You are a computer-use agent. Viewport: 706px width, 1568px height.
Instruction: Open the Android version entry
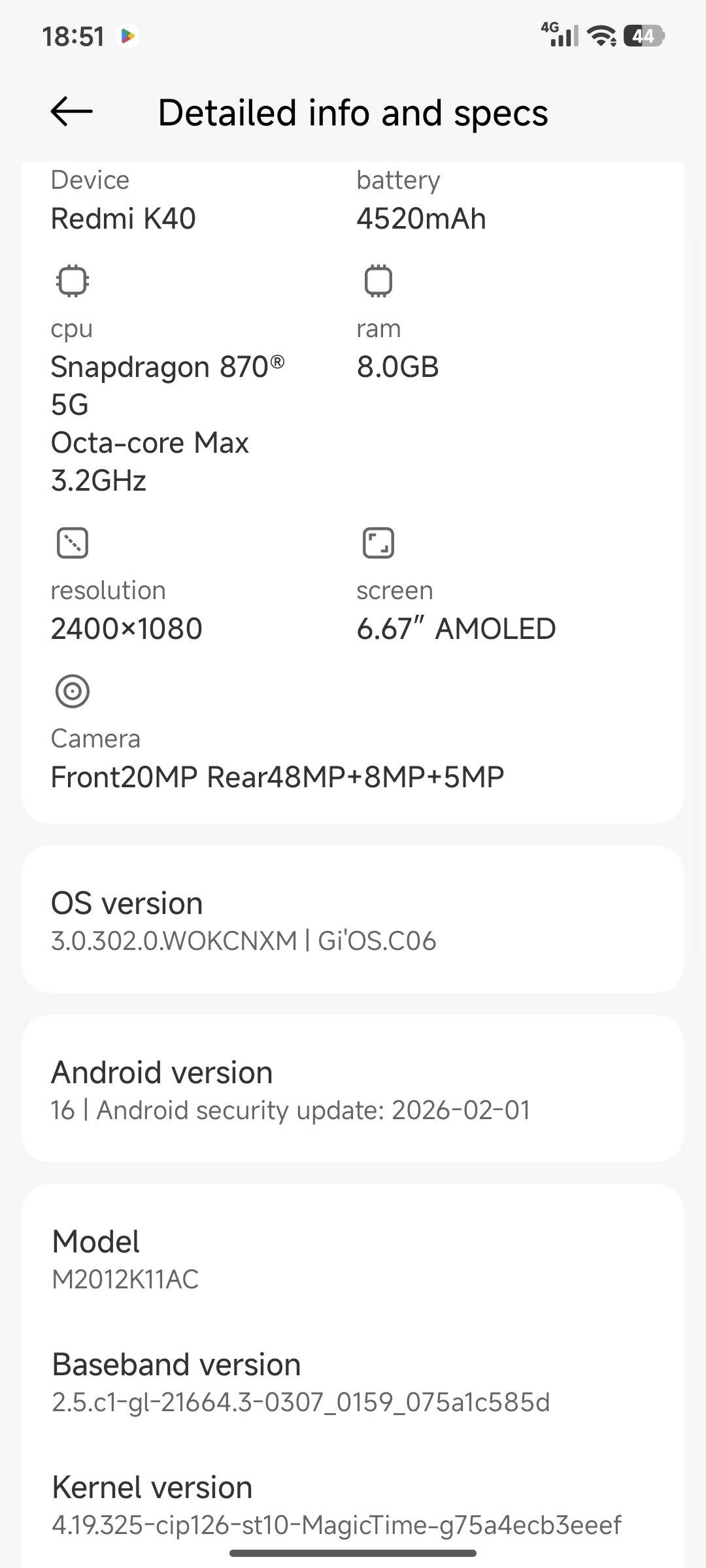[353, 1089]
